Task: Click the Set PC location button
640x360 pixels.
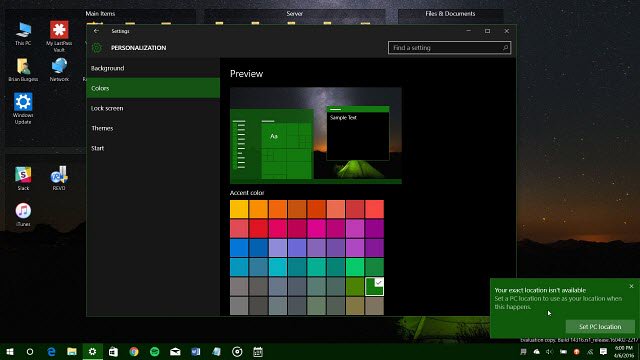Action: coord(600,327)
